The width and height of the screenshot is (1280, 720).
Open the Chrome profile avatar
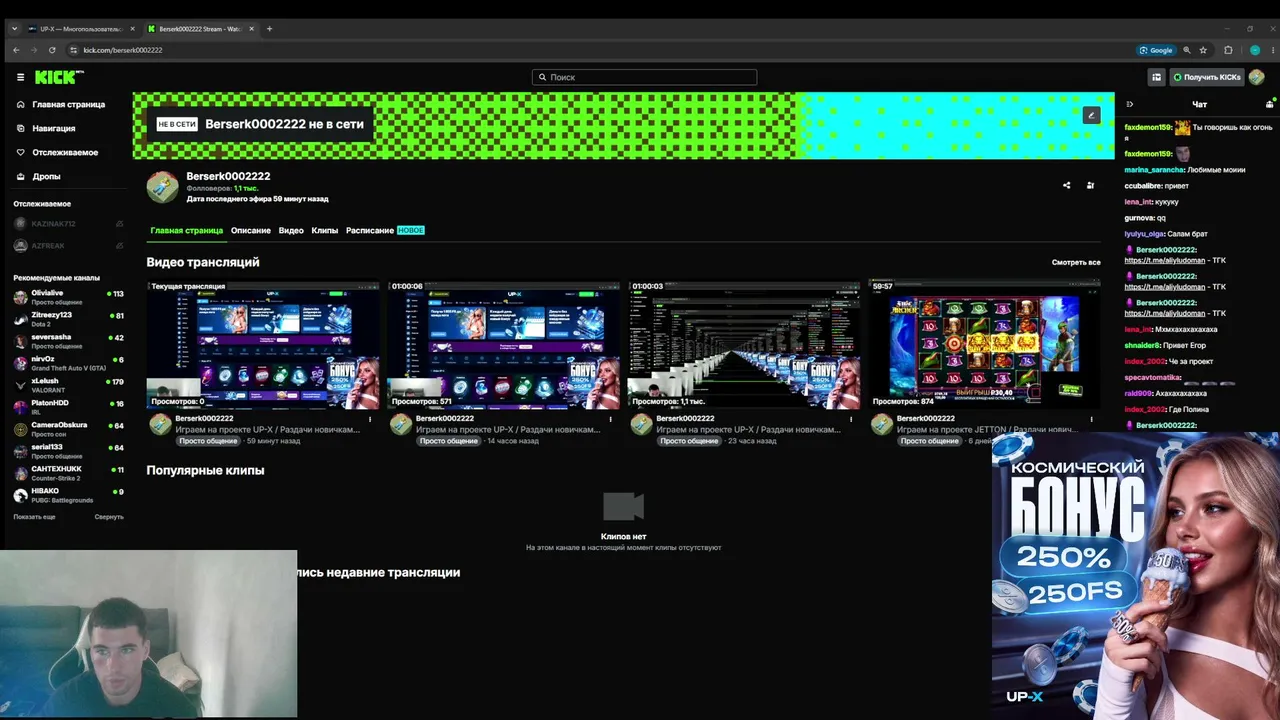coord(1255,50)
